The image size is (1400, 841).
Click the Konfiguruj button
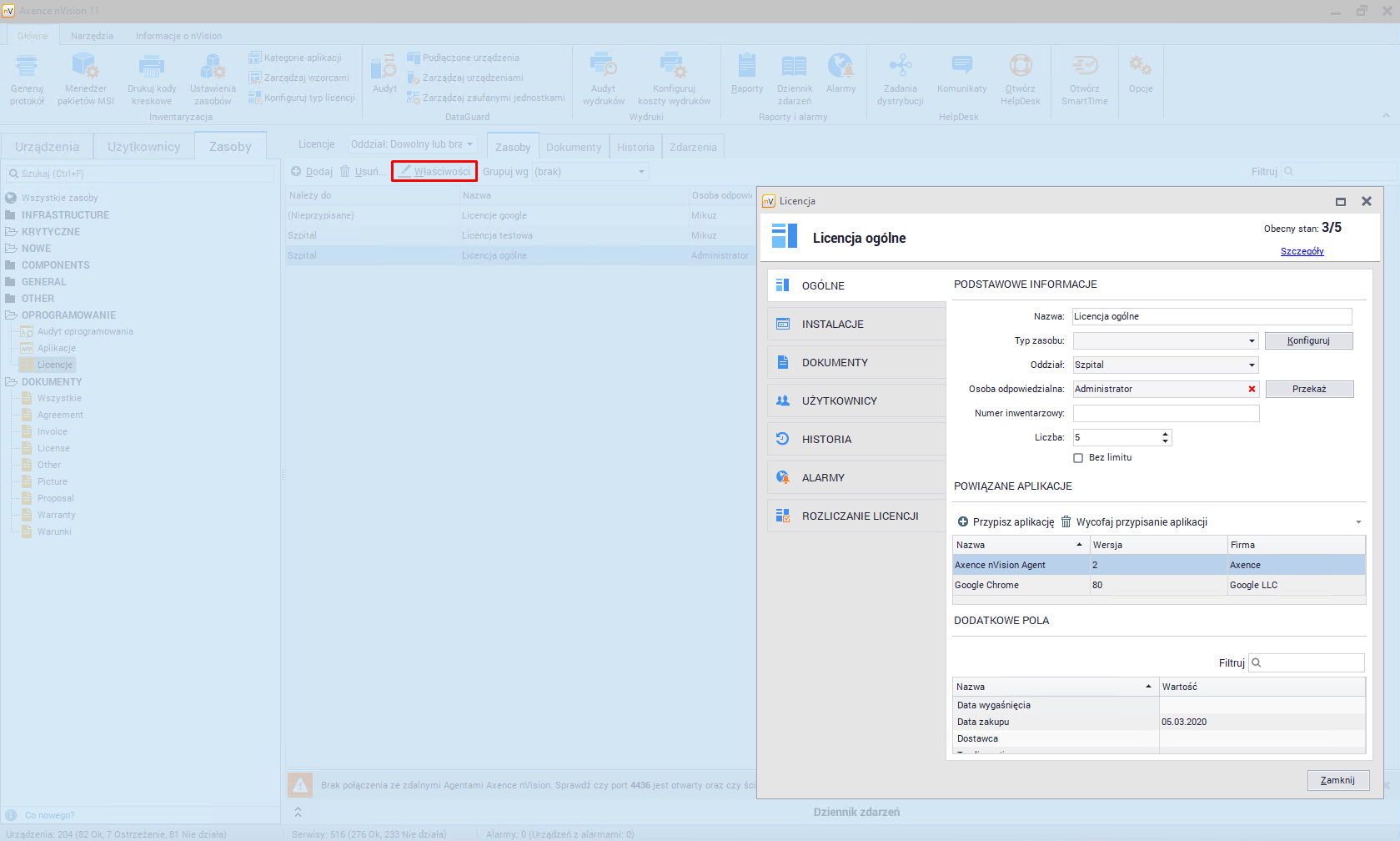tap(1308, 341)
